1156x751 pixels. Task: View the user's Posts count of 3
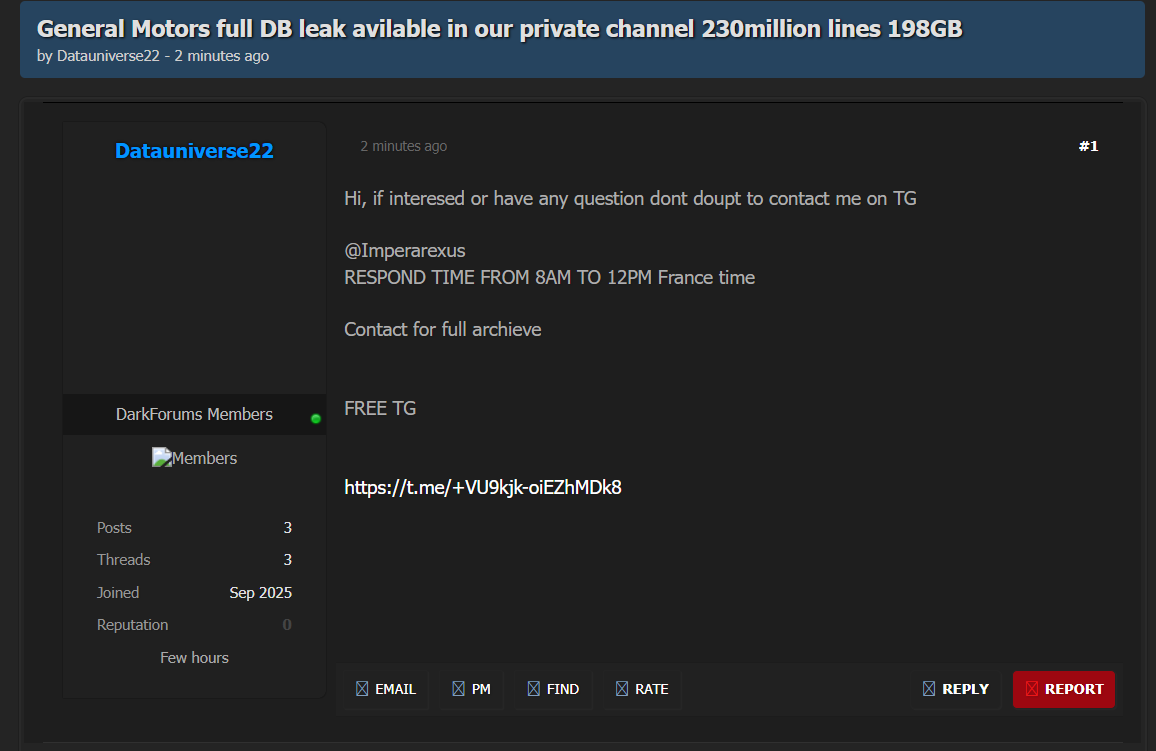(x=287, y=528)
